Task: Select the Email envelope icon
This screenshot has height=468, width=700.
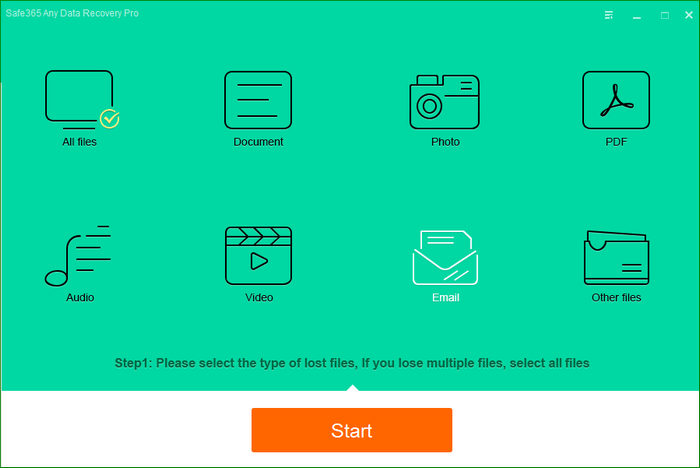Action: pyautogui.click(x=445, y=256)
